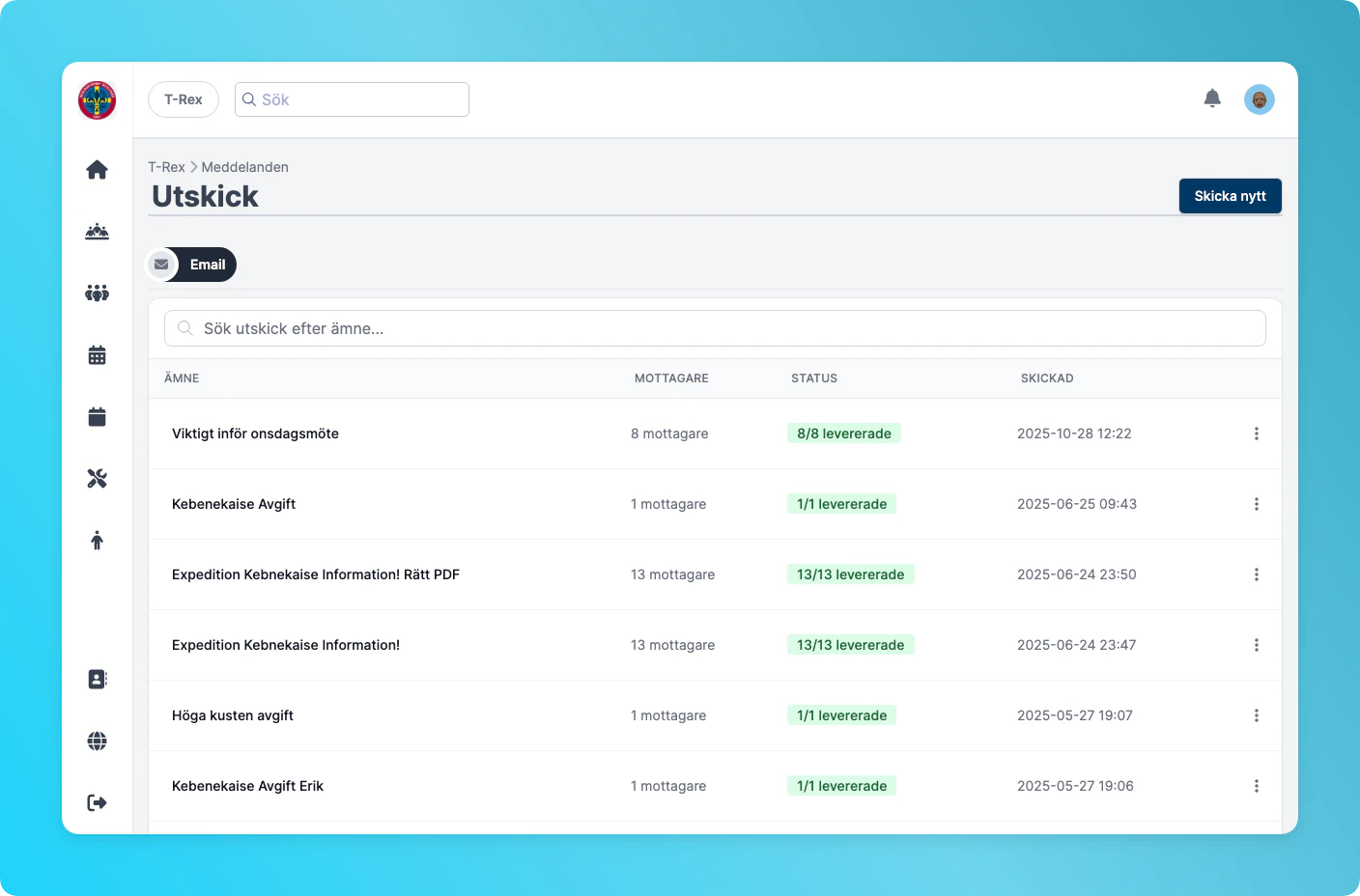Image resolution: width=1360 pixels, height=896 pixels.
Task: Open options for Höga kusten avgift row
Action: click(1257, 715)
